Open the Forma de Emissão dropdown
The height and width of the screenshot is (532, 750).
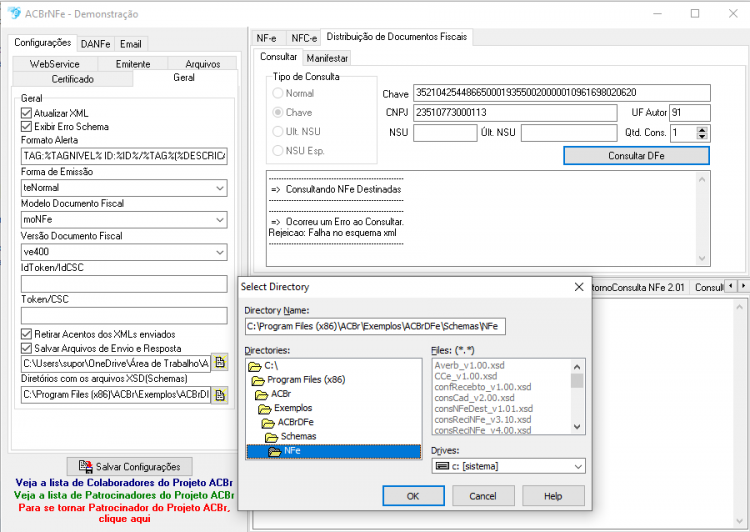tap(220, 188)
